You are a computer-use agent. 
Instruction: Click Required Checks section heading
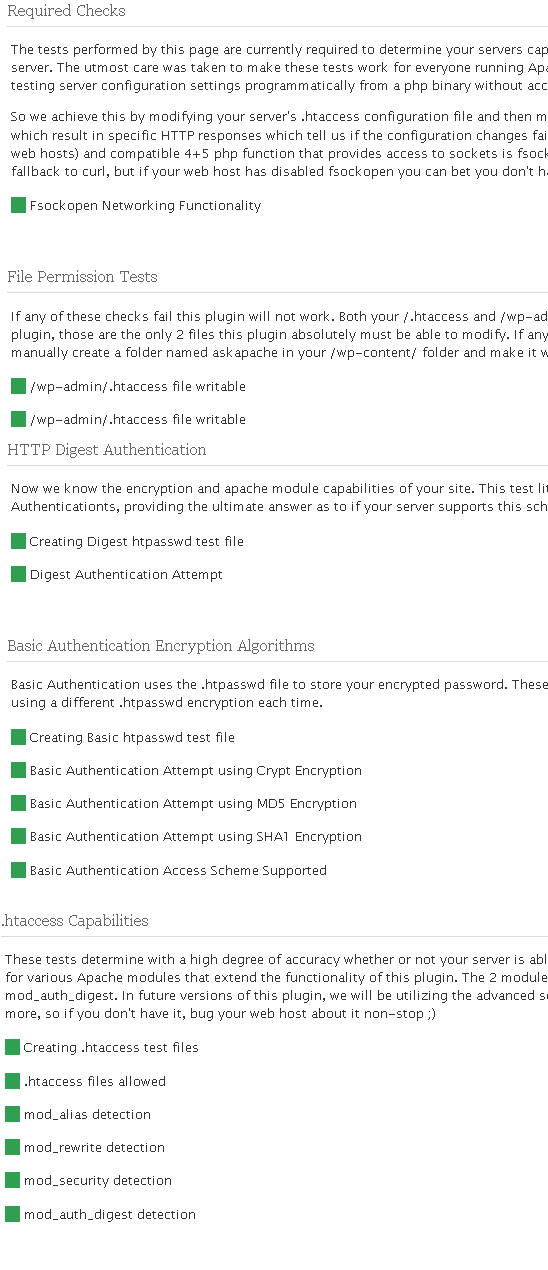66,12
